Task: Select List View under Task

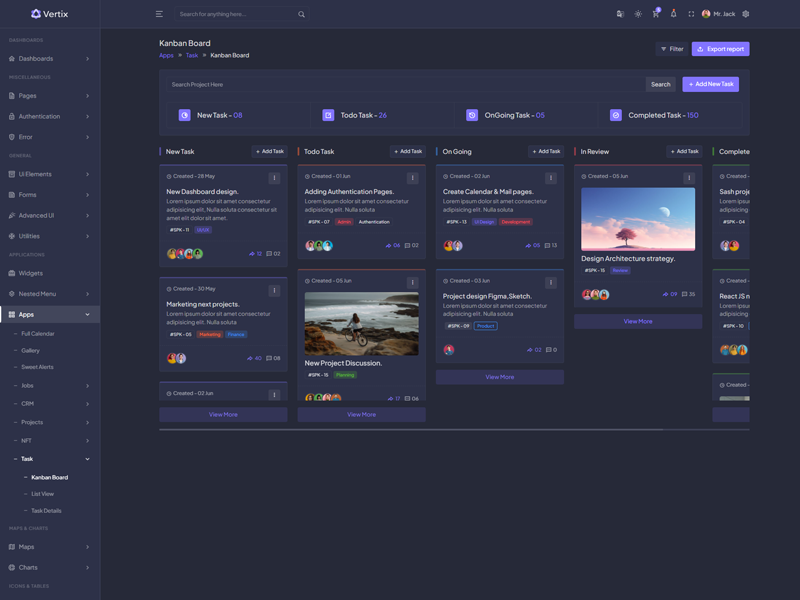Action: click(42, 494)
